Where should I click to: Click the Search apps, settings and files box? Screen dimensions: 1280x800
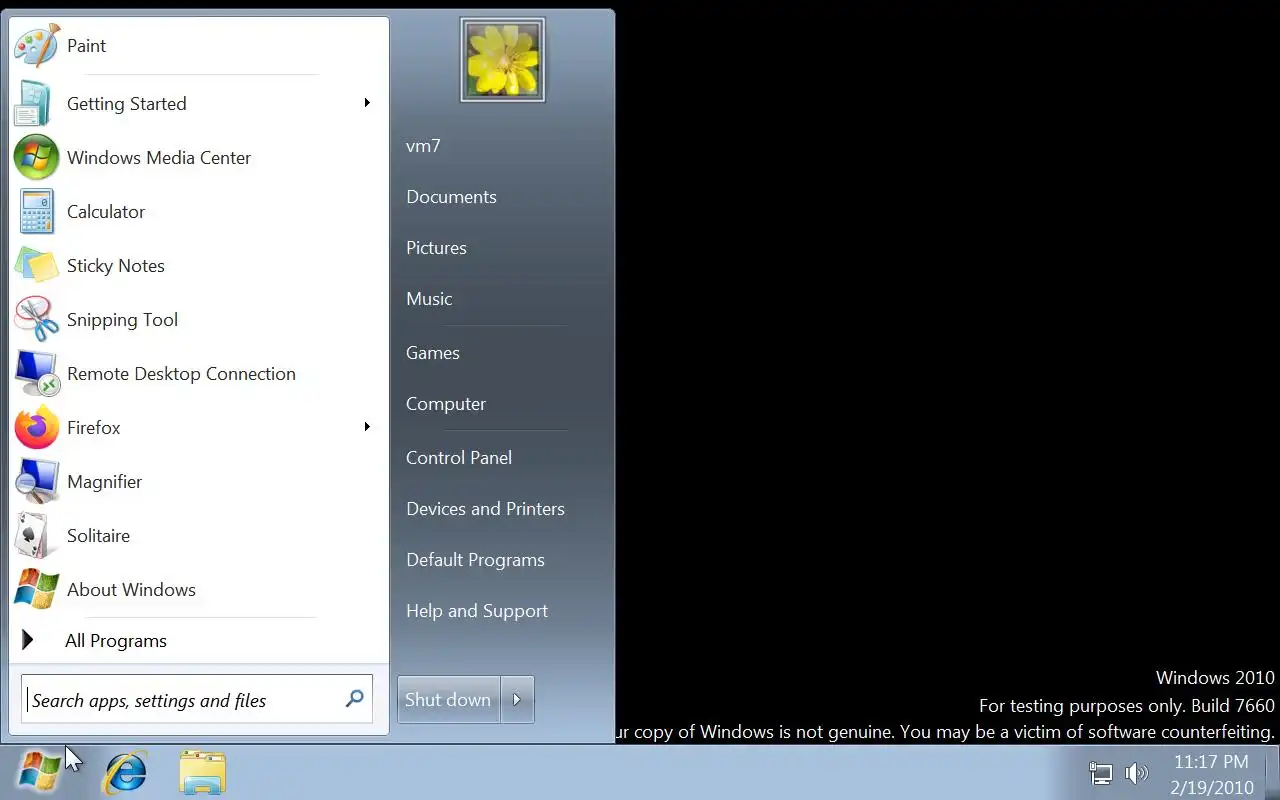pyautogui.click(x=197, y=699)
